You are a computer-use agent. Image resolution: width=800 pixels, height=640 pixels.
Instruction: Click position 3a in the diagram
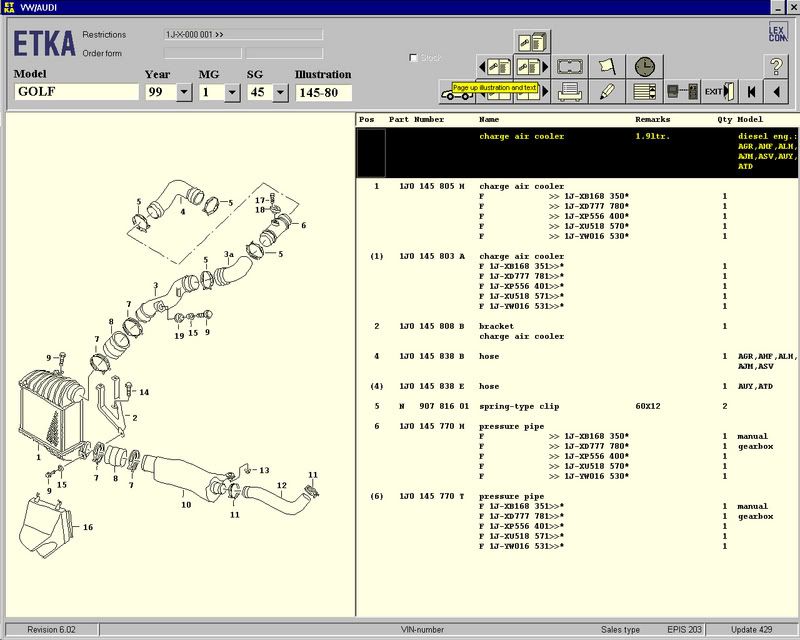pos(229,254)
